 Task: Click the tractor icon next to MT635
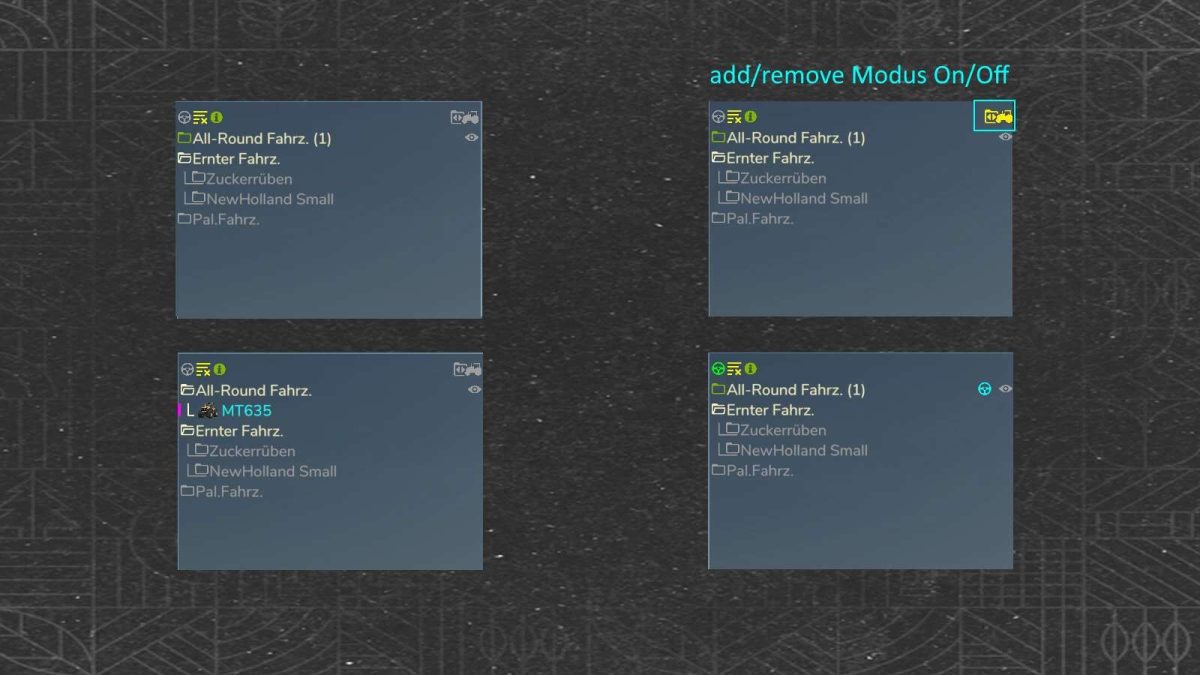pos(208,410)
